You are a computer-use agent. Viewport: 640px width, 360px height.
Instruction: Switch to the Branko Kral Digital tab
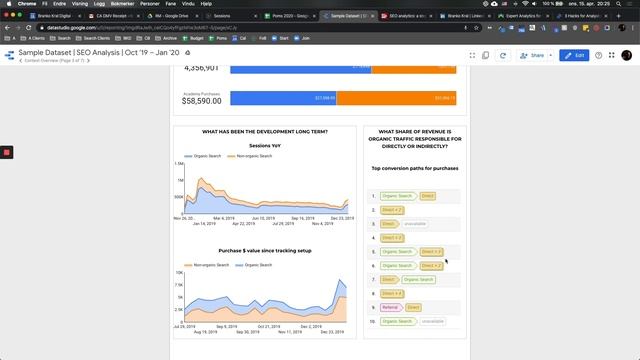[x=55, y=16]
